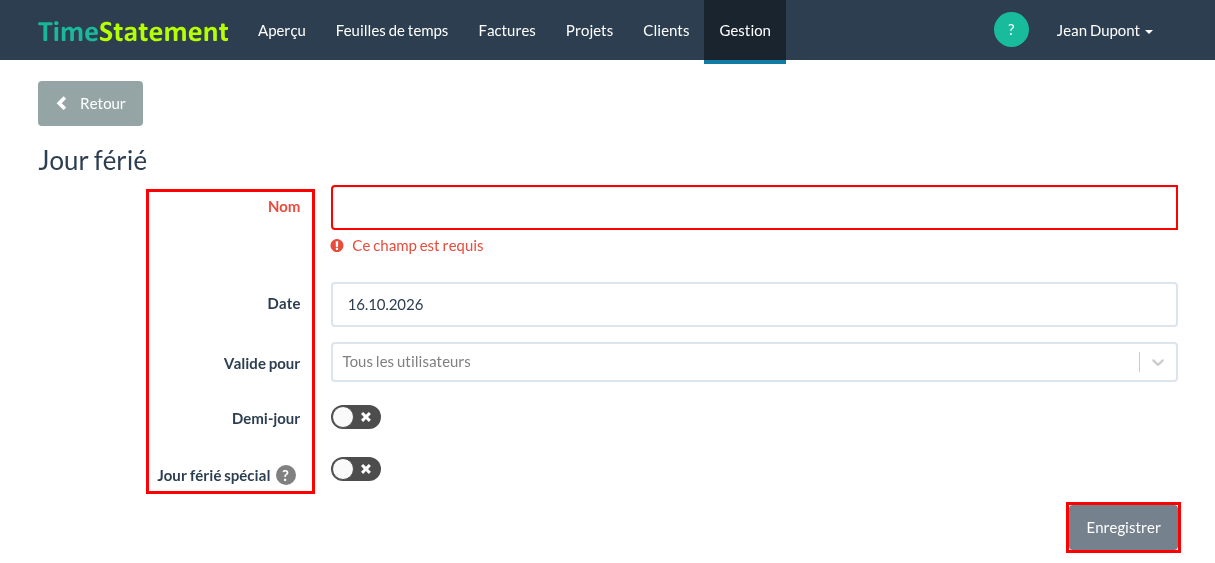Screen dimensions: 1215x563
Task: Click the "Demi-jour" label
Action: point(266,419)
